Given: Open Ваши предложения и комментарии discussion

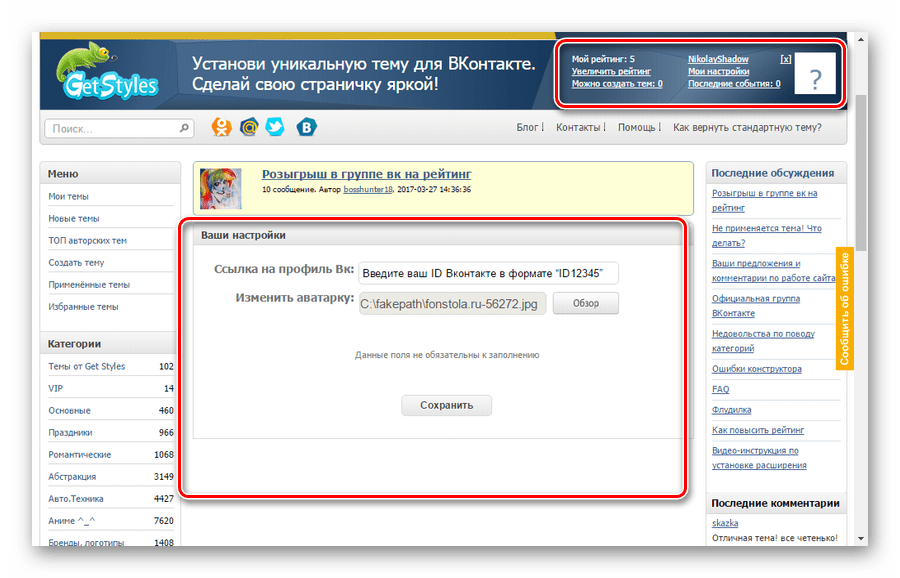Looking at the screenshot, I should [x=773, y=270].
